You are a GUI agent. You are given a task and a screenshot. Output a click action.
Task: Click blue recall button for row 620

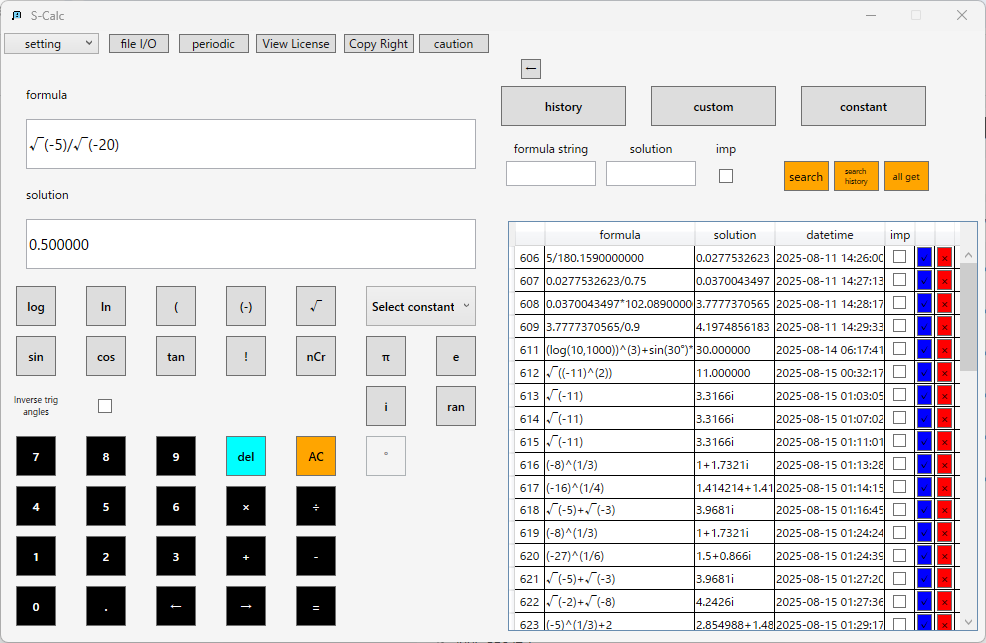point(924,556)
